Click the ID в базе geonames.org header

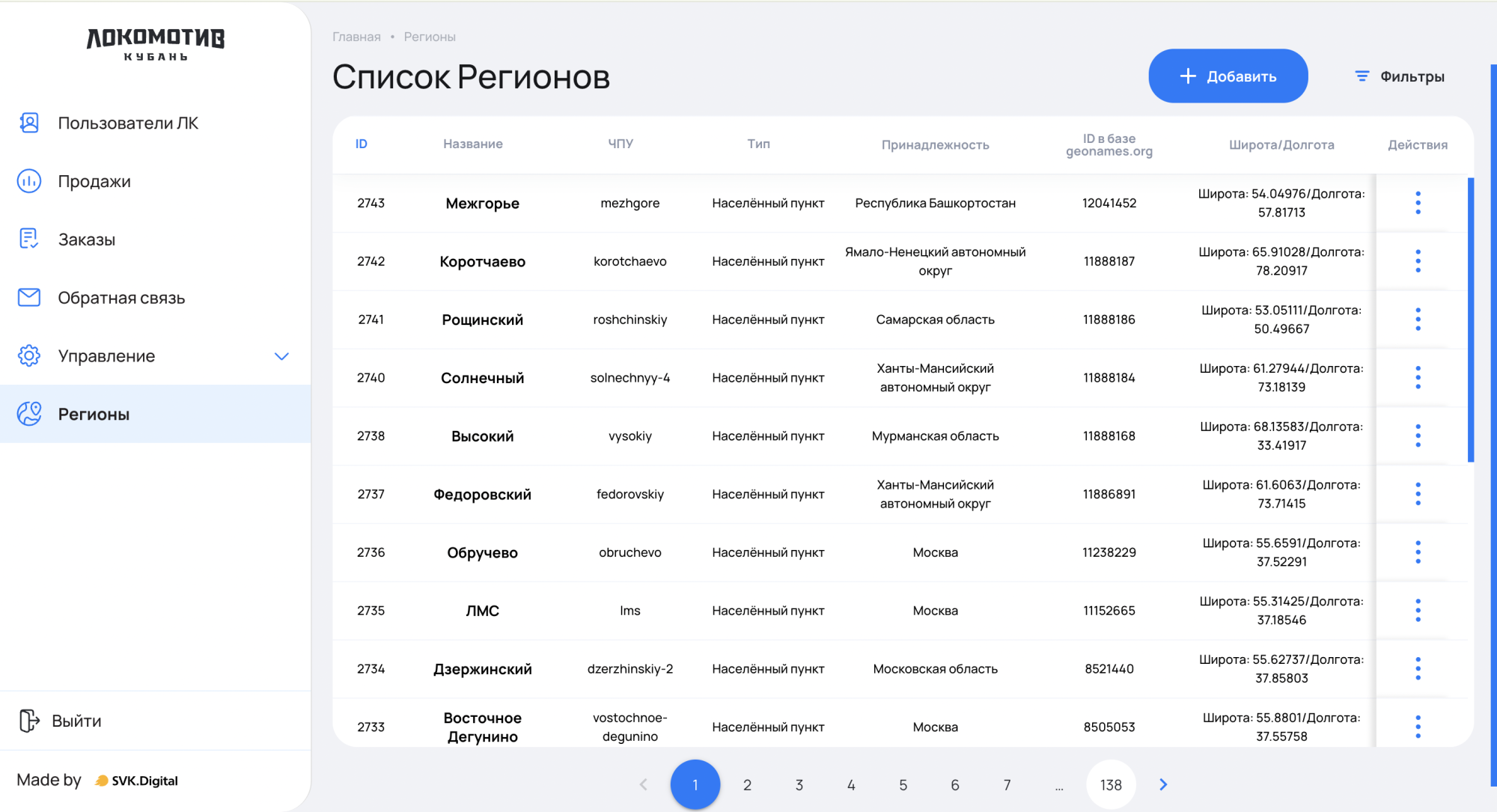[1109, 144]
